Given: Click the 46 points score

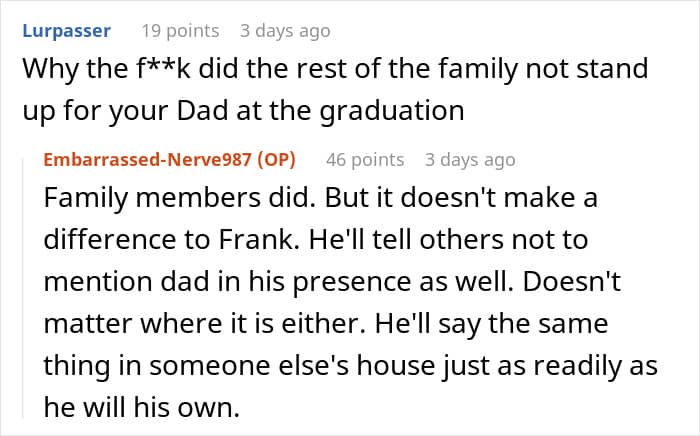Looking at the screenshot, I should (x=365, y=159).
